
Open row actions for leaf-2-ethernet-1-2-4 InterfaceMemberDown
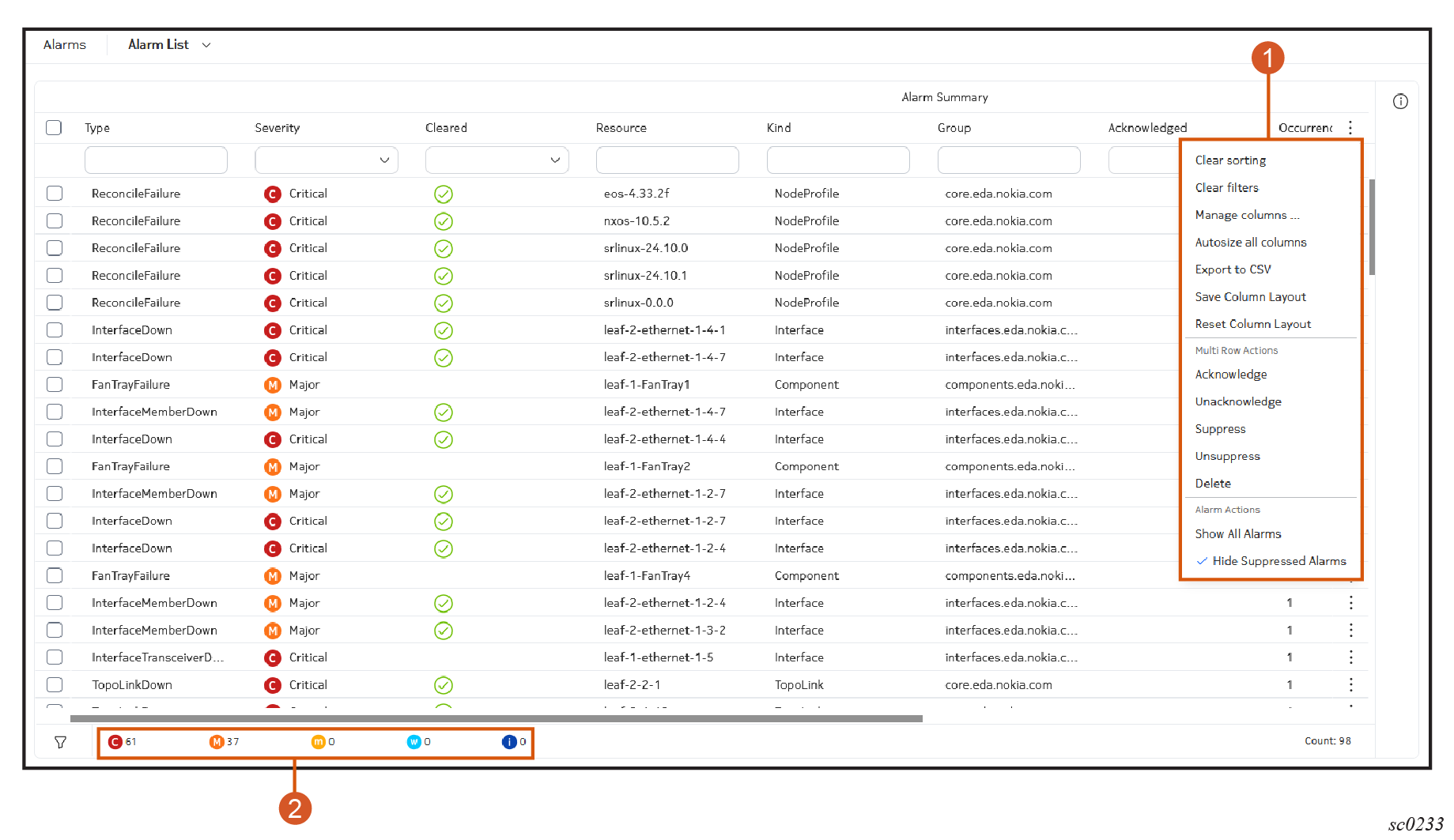[x=1351, y=603]
